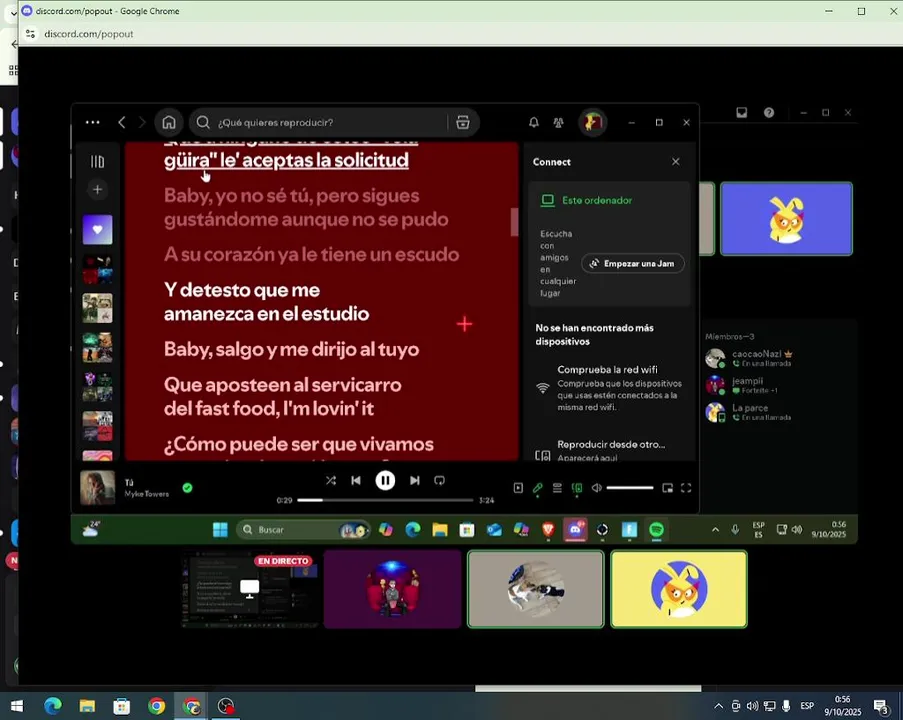Viewport: 903px width, 720px height.
Task: Open Discord inbox icon in stream
Action: (742, 112)
